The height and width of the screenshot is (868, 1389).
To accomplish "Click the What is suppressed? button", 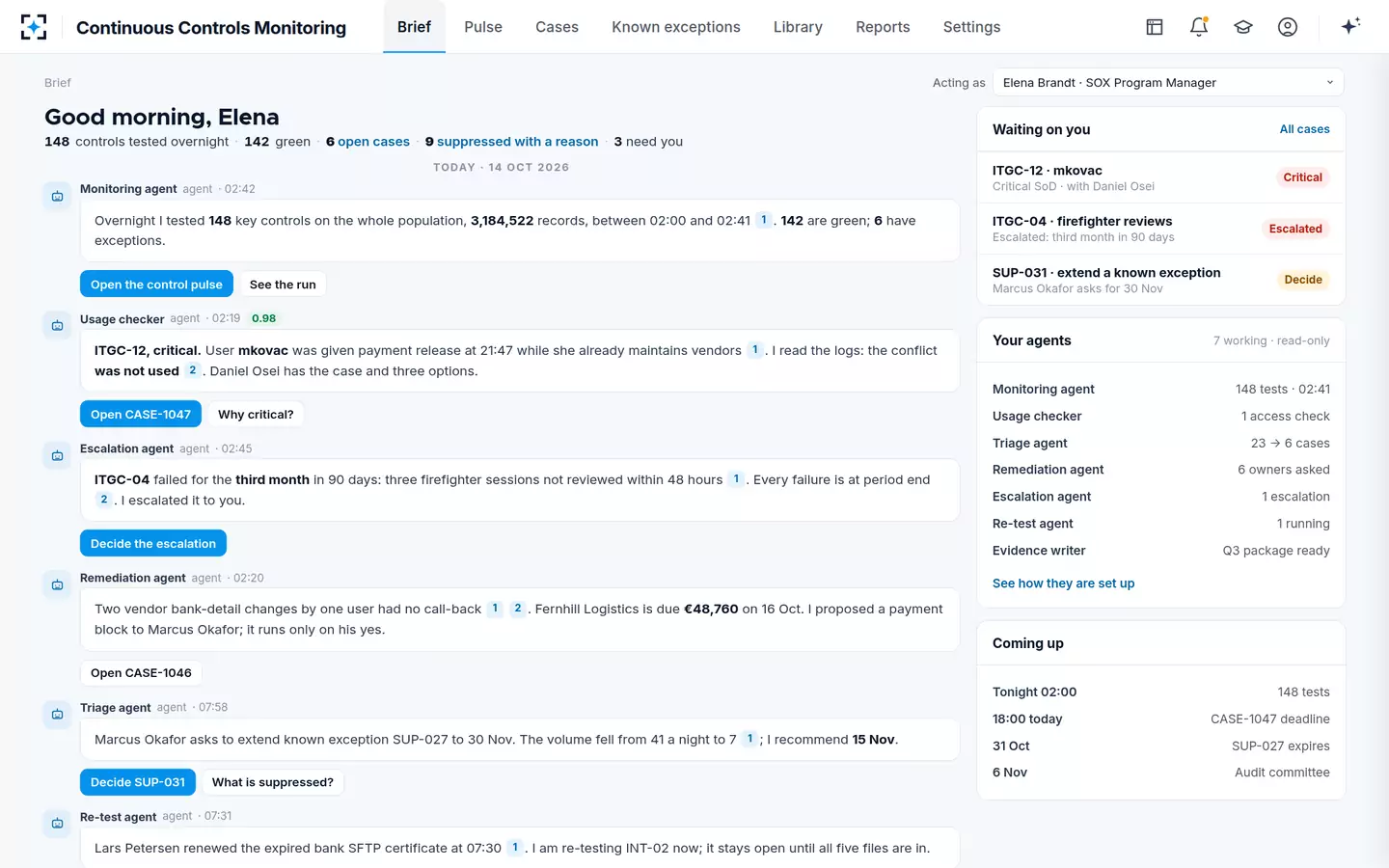I will [273, 782].
